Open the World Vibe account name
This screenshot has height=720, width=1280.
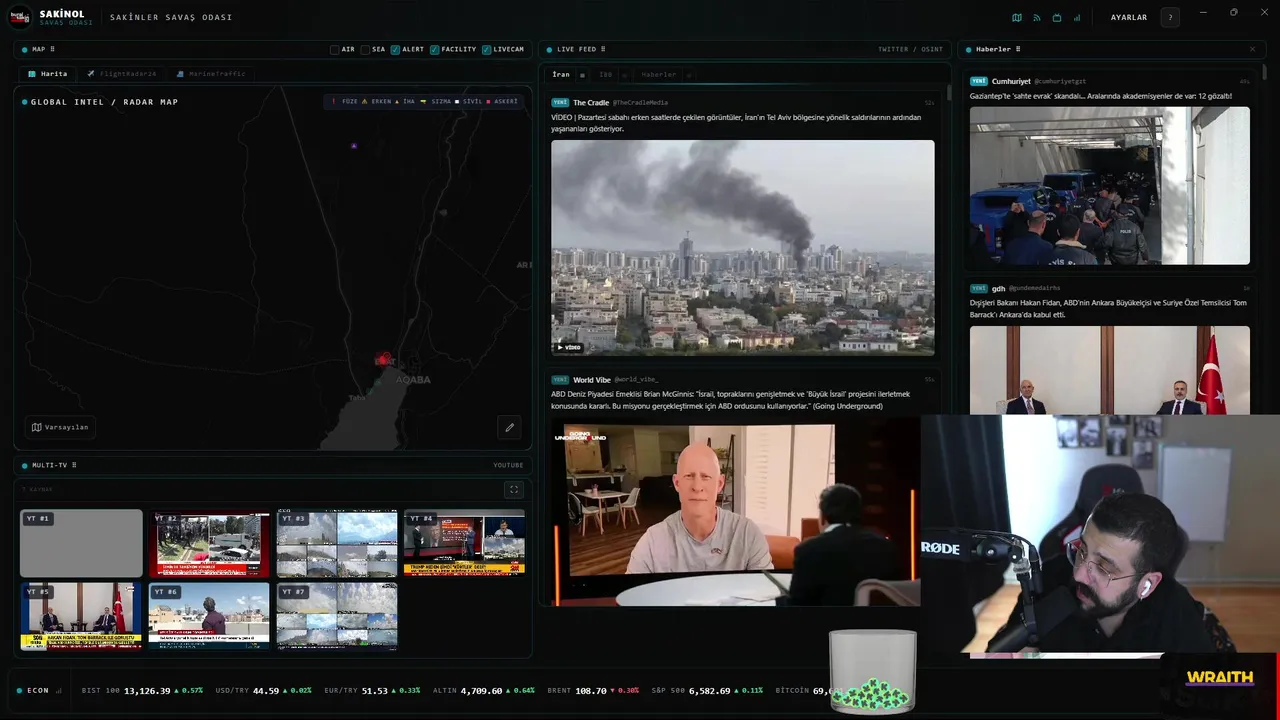coord(592,380)
